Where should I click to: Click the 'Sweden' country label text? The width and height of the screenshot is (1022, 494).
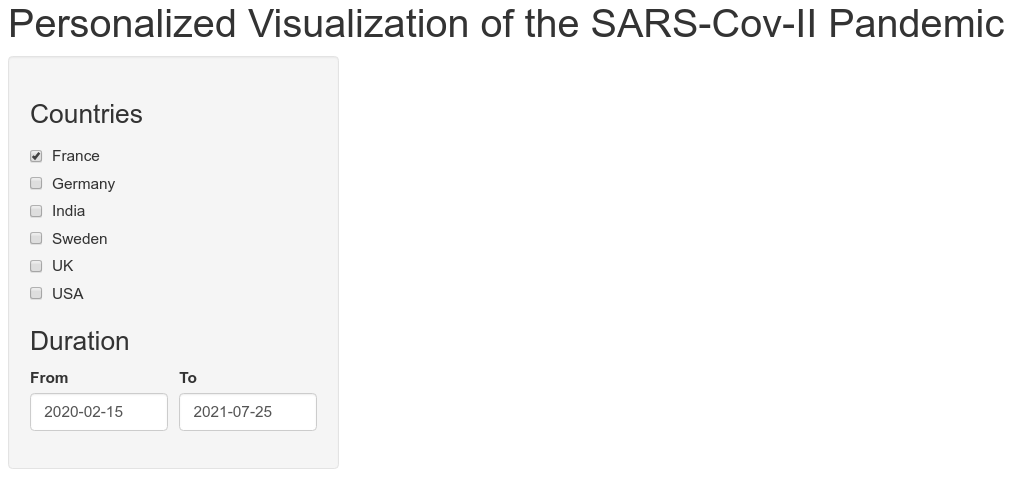tap(79, 239)
